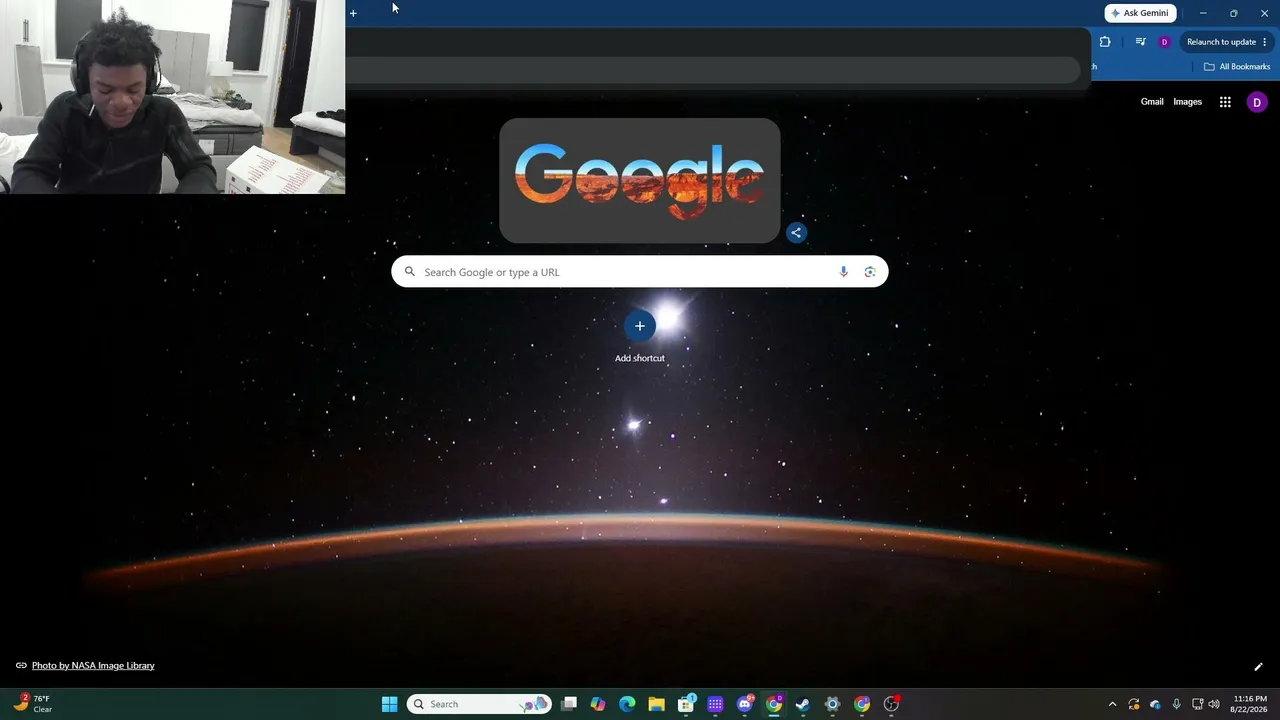Open the Images link
1280x720 pixels.
(1188, 102)
